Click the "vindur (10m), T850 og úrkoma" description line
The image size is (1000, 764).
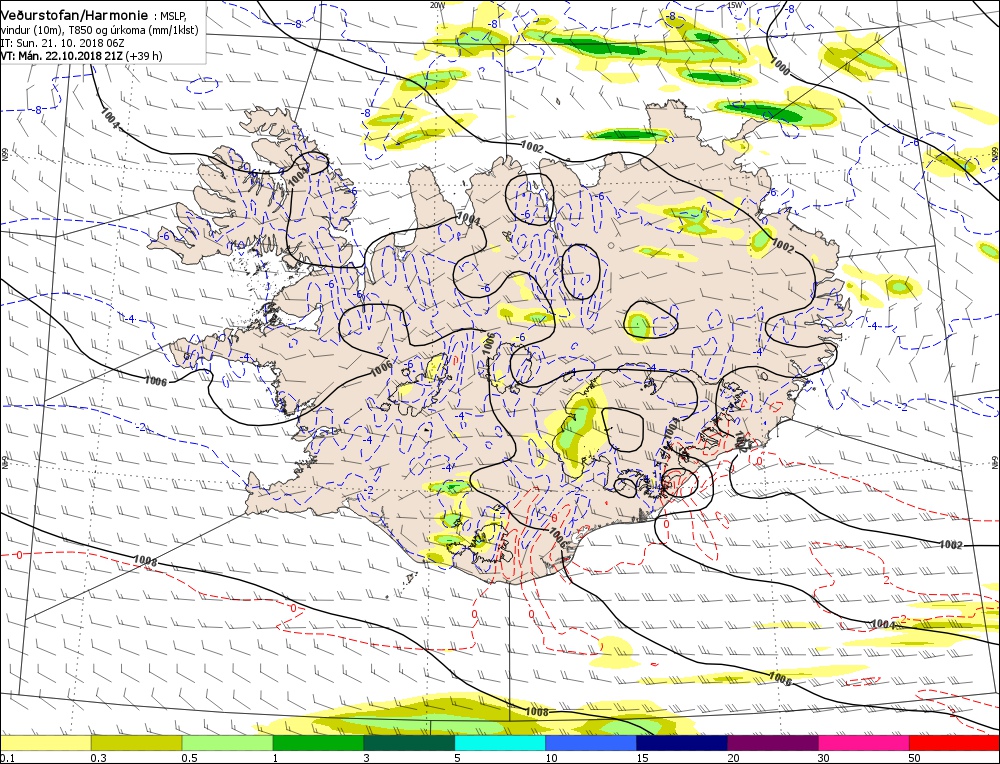tap(99, 31)
